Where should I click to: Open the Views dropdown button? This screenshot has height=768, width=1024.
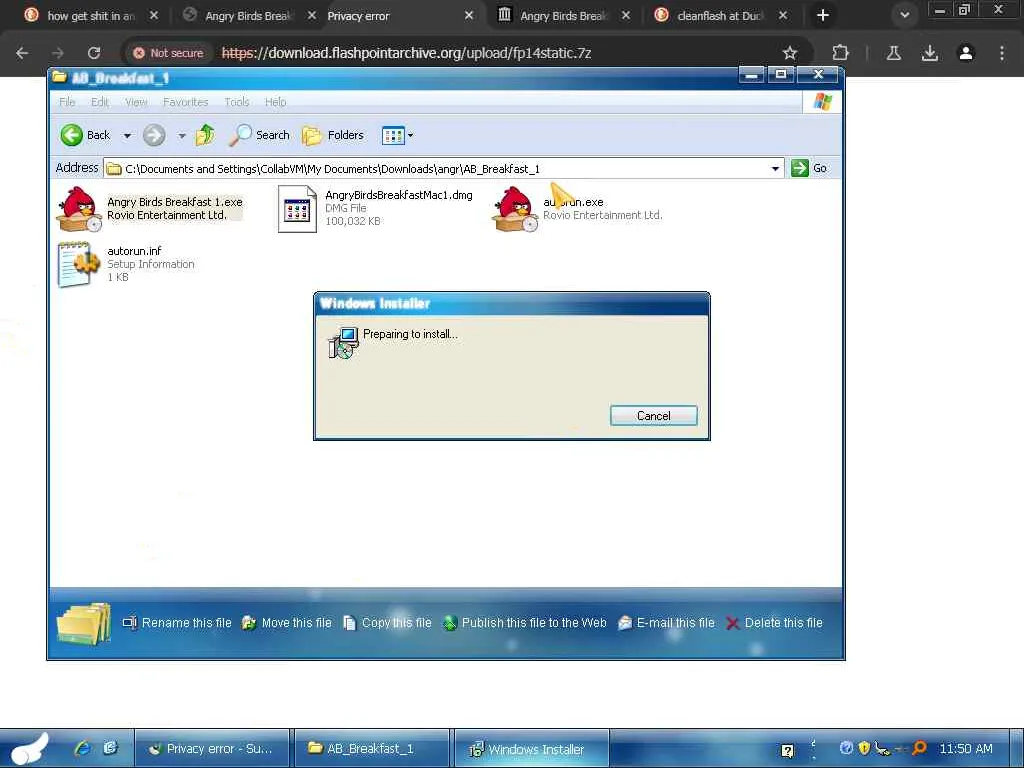[x=397, y=135]
